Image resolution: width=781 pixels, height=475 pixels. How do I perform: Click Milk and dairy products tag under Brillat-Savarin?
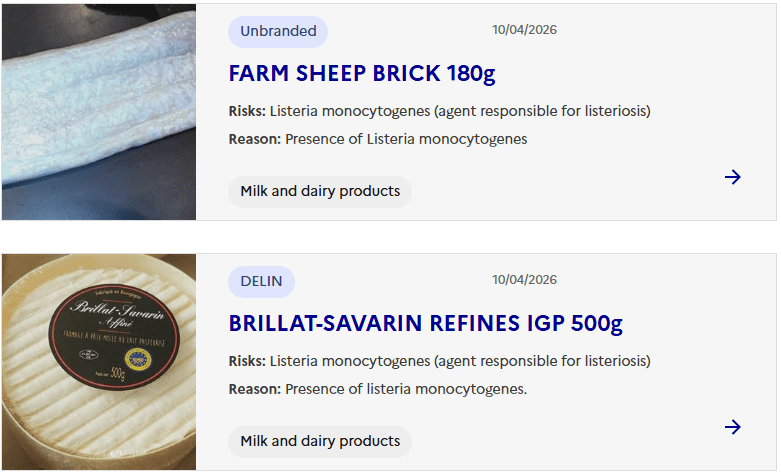click(320, 441)
